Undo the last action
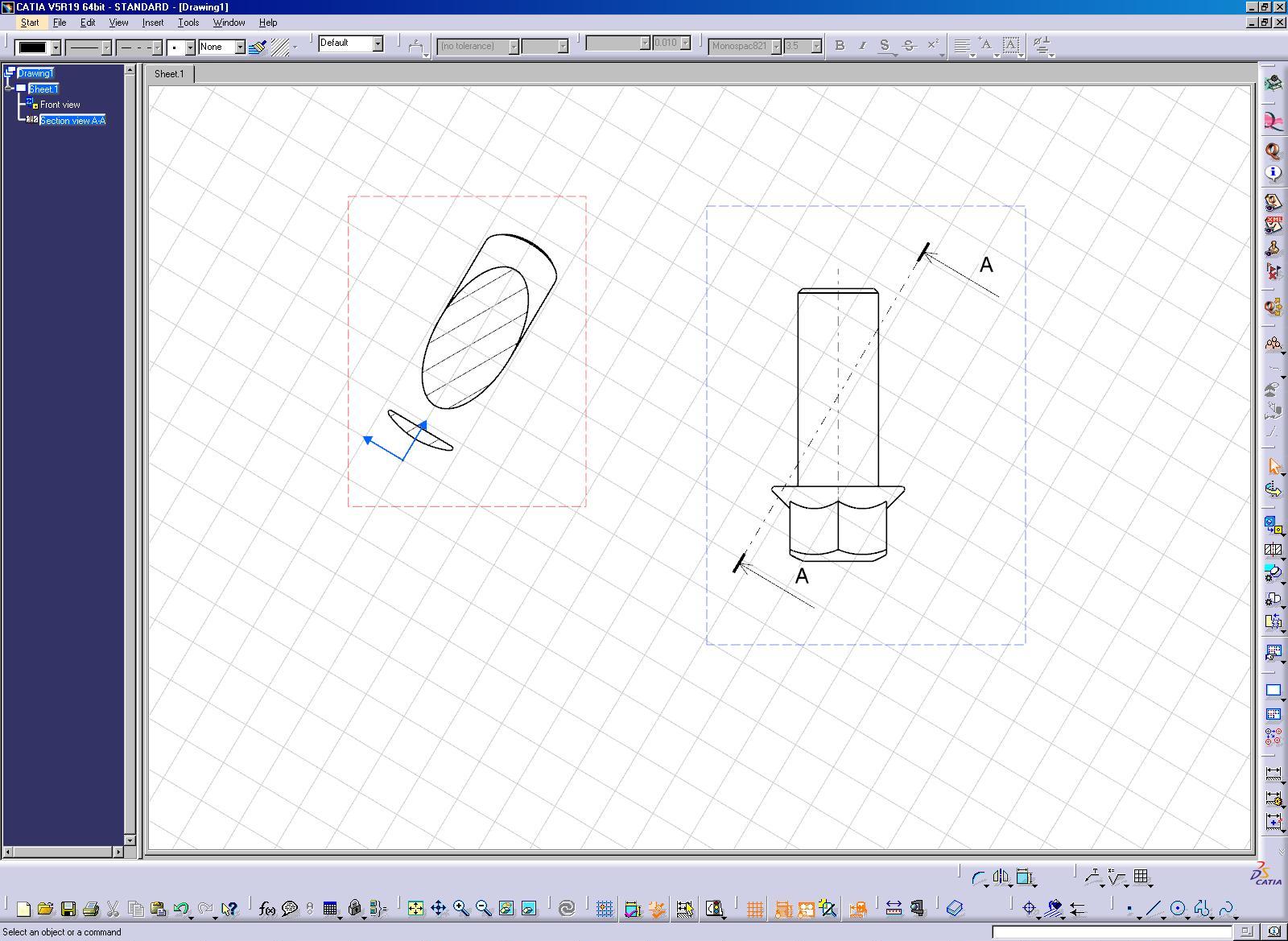This screenshot has width=1288, height=941. pyautogui.click(x=181, y=909)
